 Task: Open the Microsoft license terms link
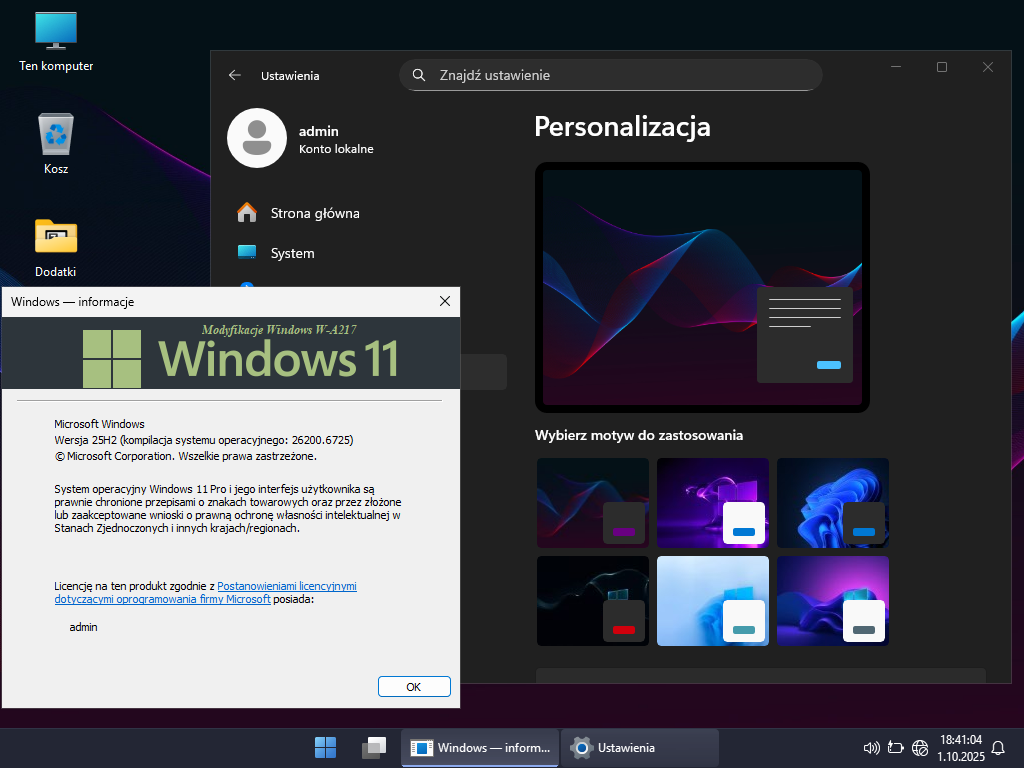pyautogui.click(x=287, y=586)
